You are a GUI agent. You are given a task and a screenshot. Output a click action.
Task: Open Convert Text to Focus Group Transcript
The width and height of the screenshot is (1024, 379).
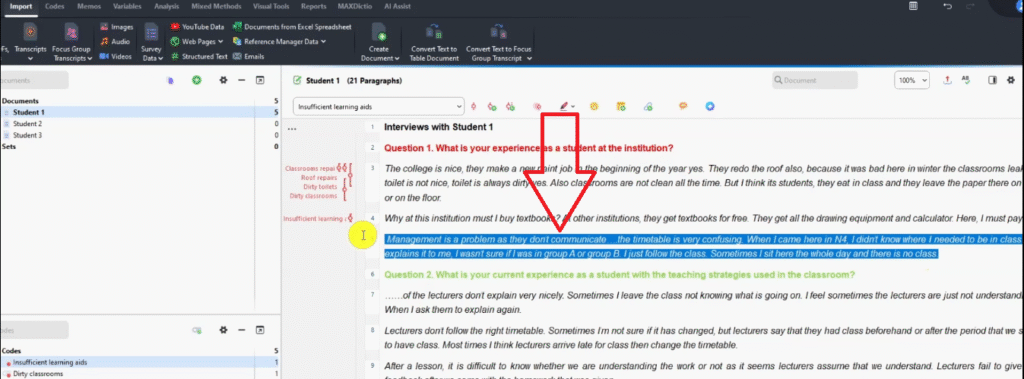(x=498, y=43)
